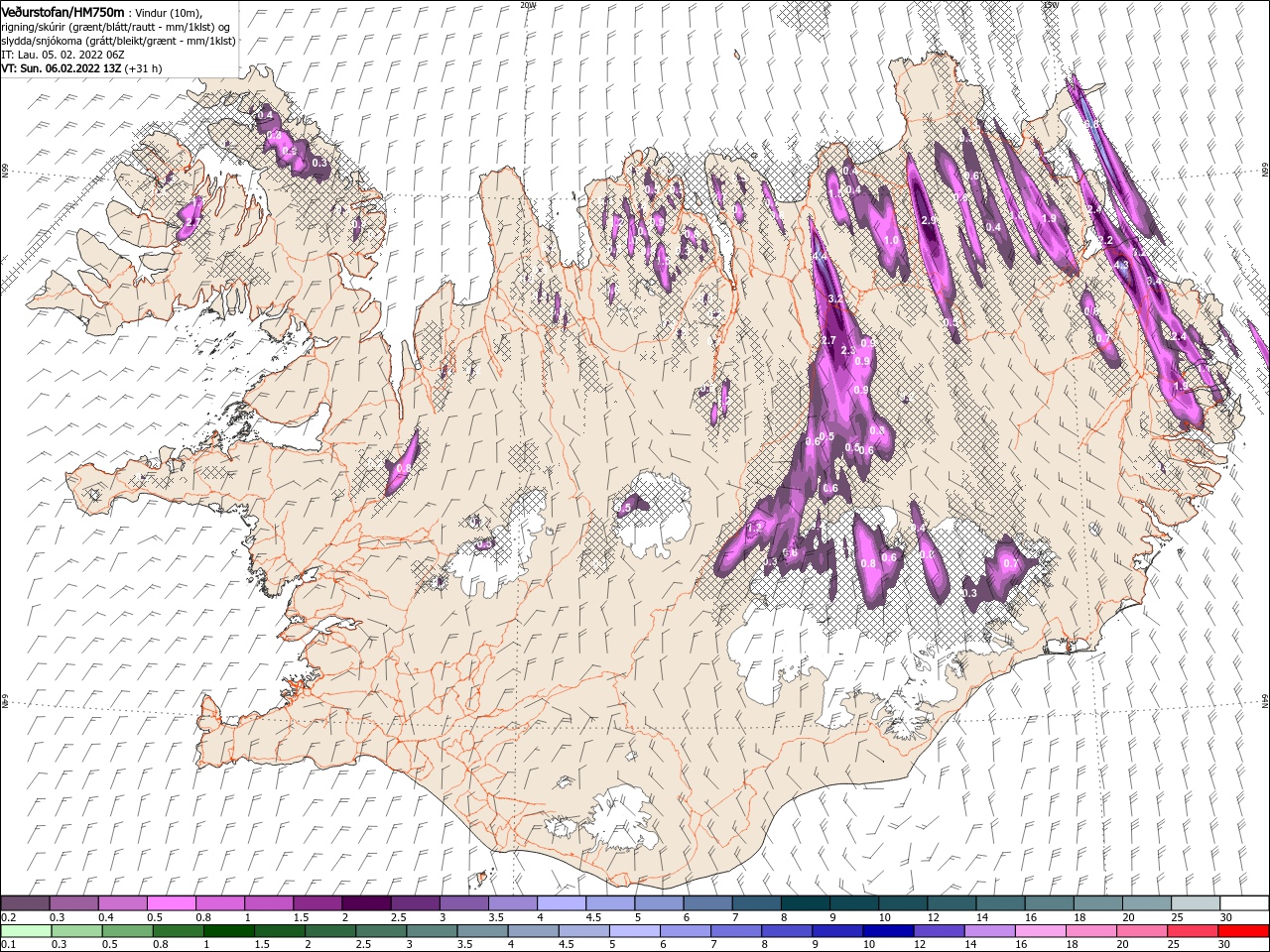Screen dimensions: 1270x952
Task: Click the white snow scale swatch above 30
Action: (x=1243, y=902)
